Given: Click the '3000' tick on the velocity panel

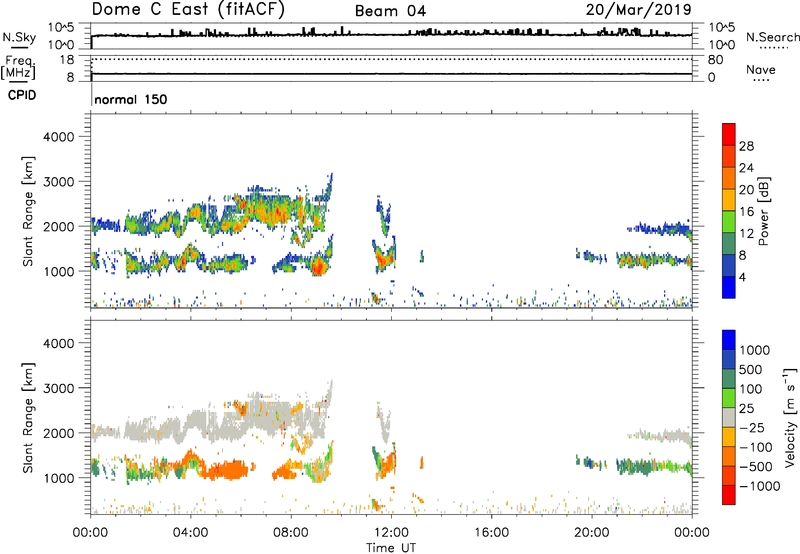Looking at the screenshot, I should [59, 388].
